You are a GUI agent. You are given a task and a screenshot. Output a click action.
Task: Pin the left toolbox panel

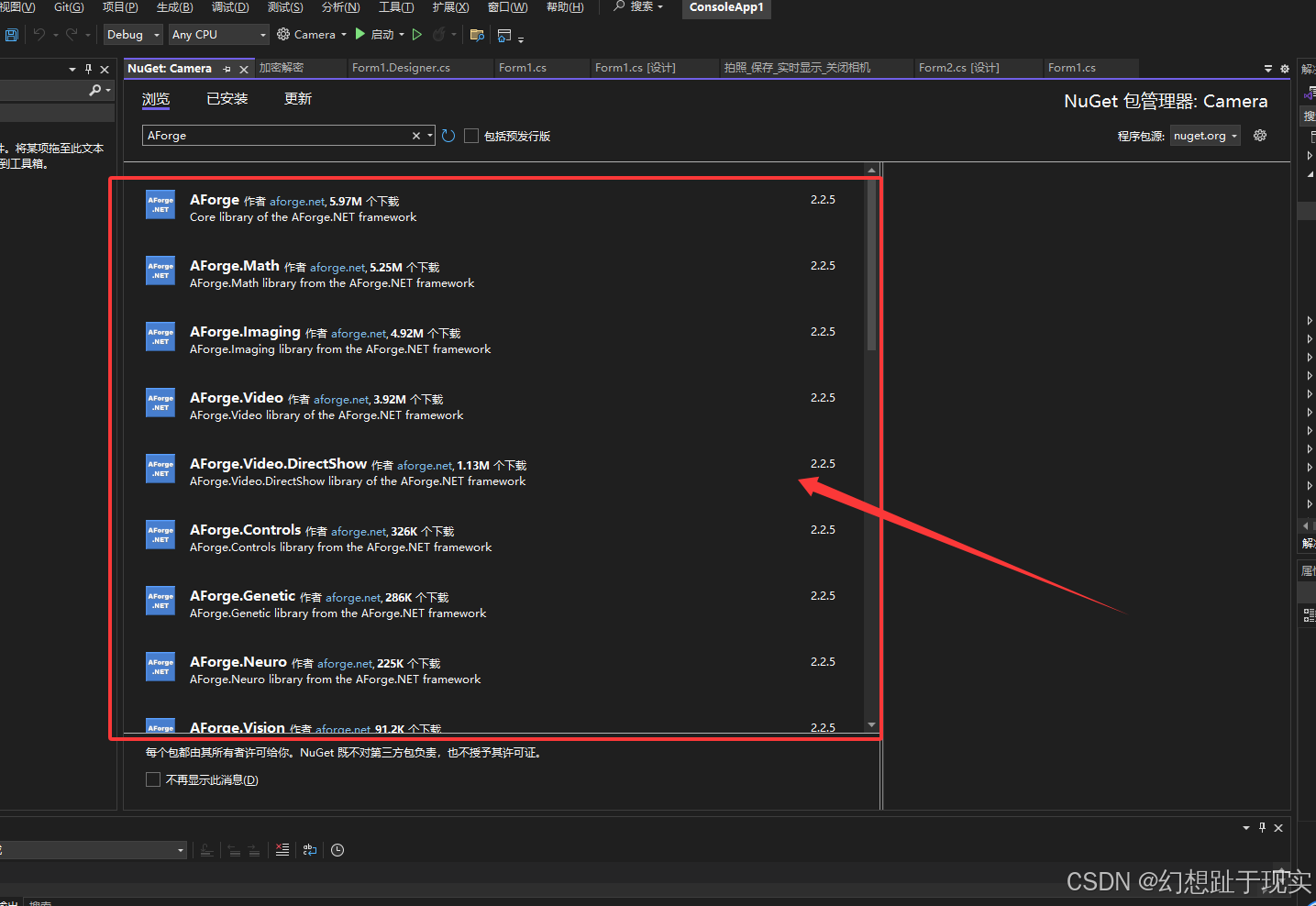[88, 69]
